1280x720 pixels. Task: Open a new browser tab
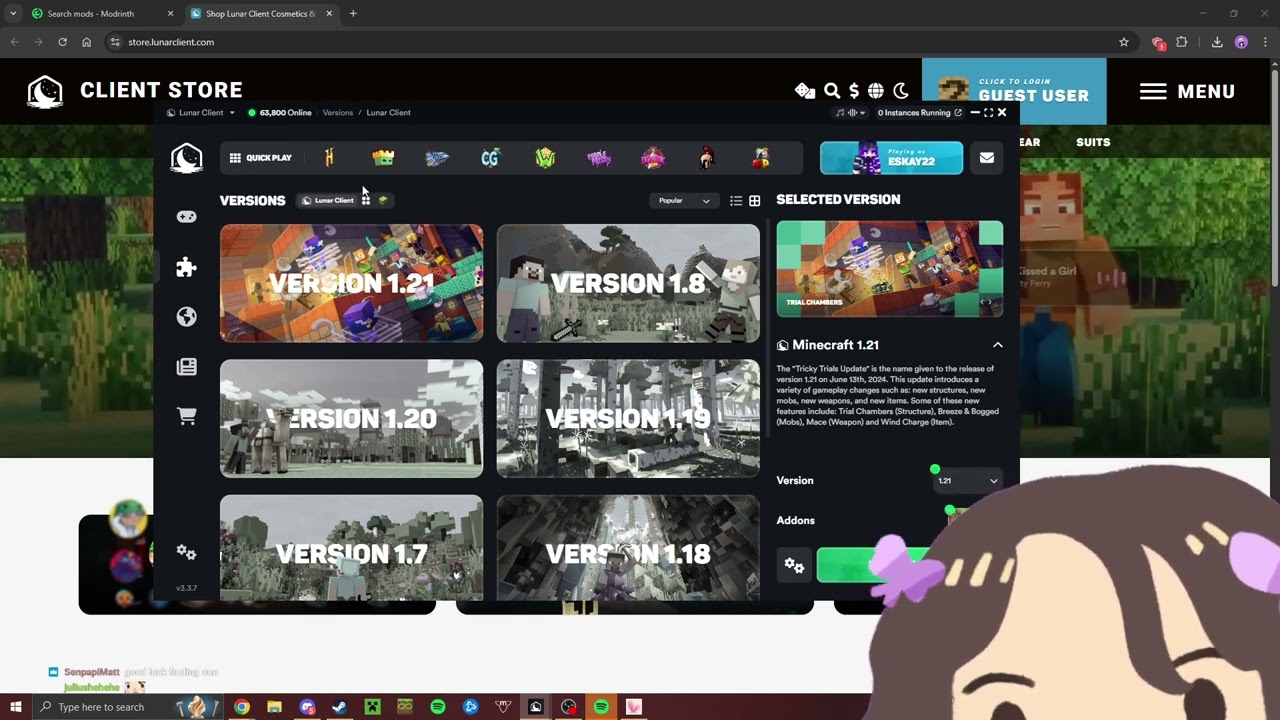point(353,14)
